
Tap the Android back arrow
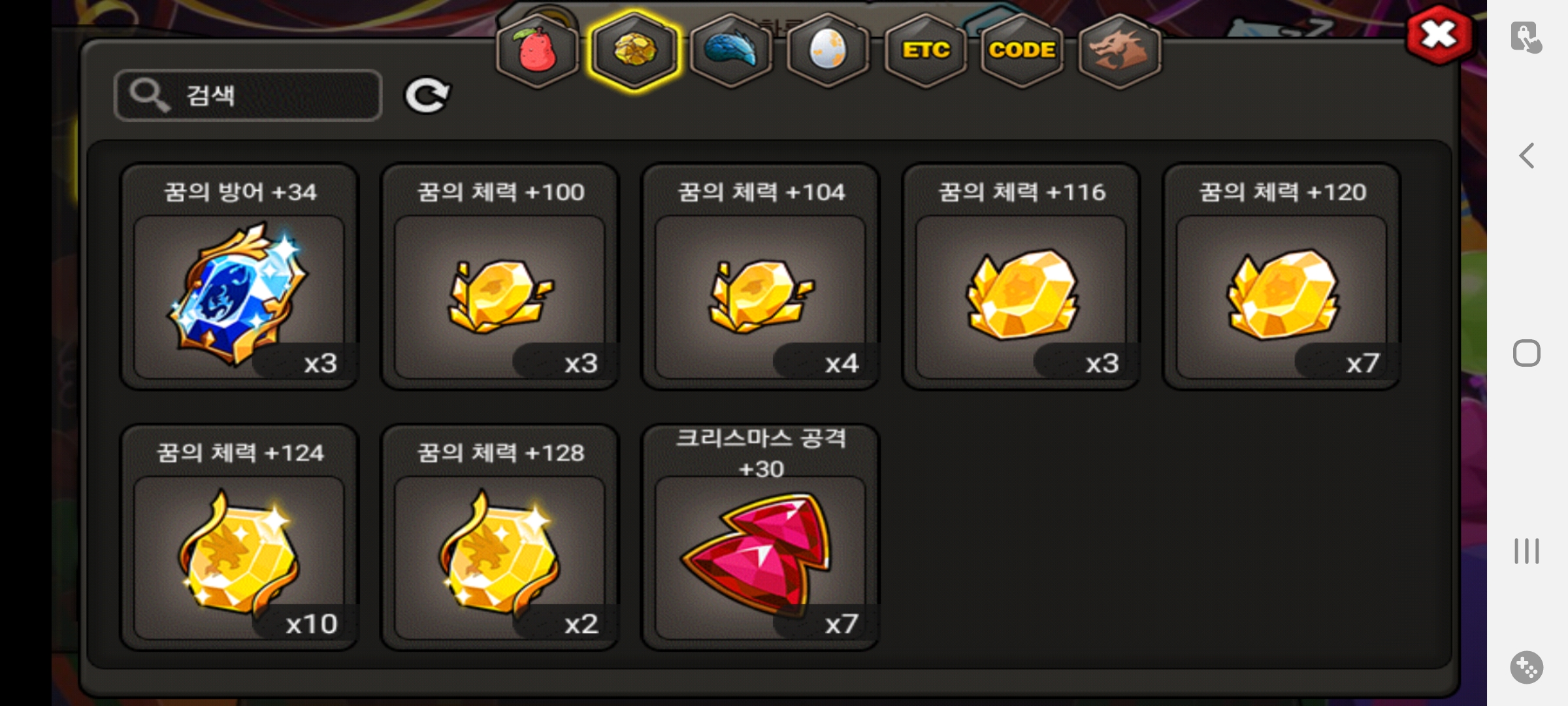point(1526,156)
